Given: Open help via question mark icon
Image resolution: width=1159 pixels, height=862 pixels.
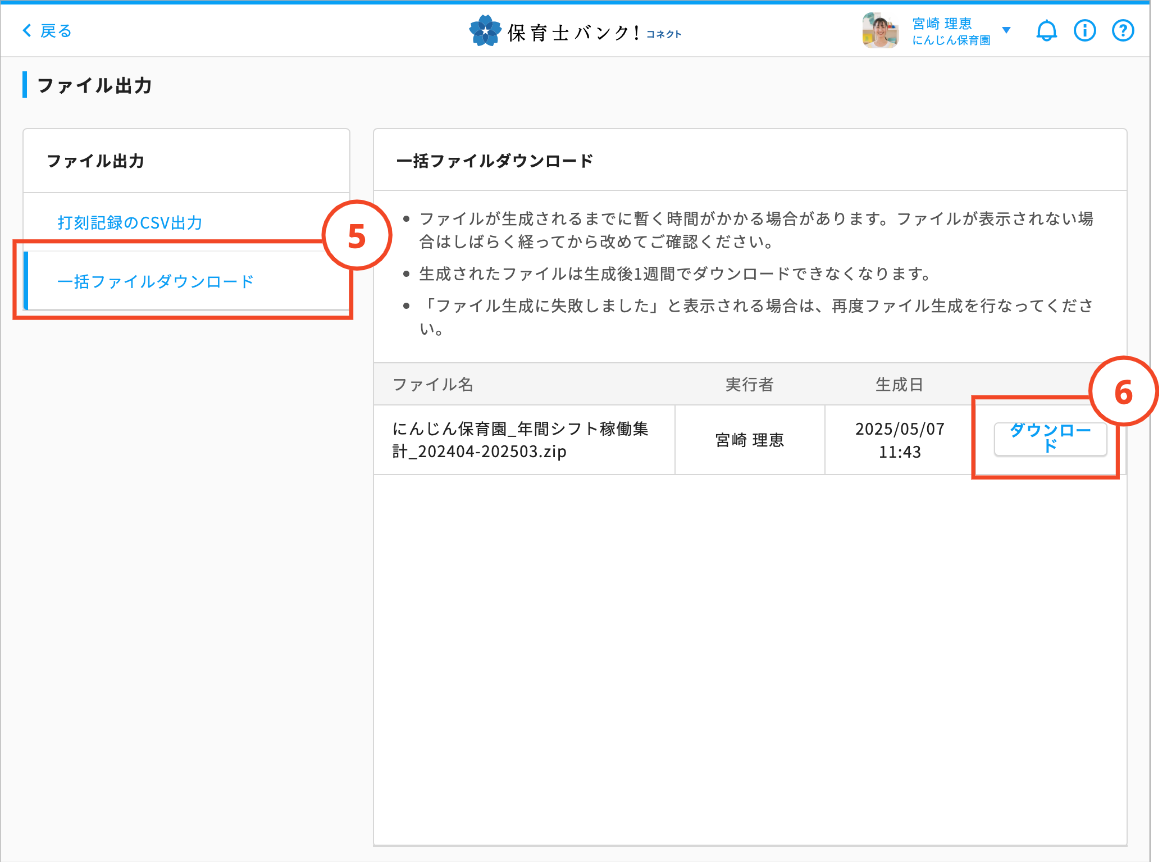Looking at the screenshot, I should point(1123,31).
